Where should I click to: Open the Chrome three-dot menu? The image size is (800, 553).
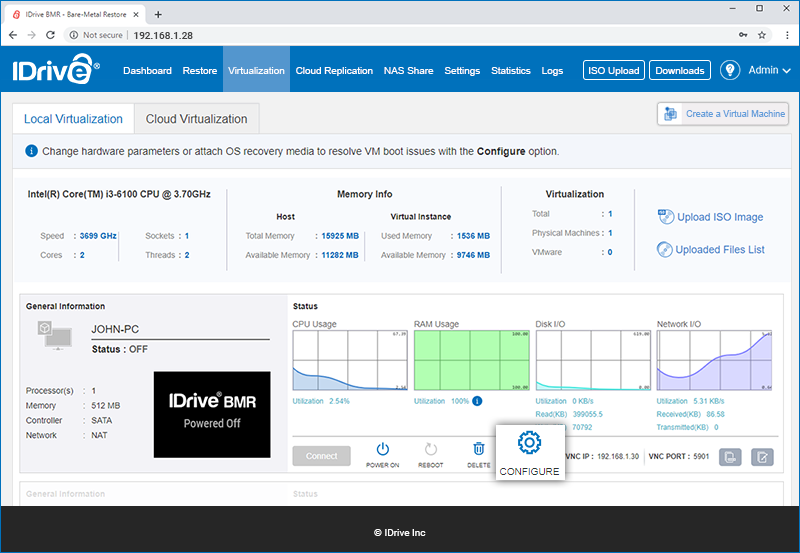tap(787, 35)
